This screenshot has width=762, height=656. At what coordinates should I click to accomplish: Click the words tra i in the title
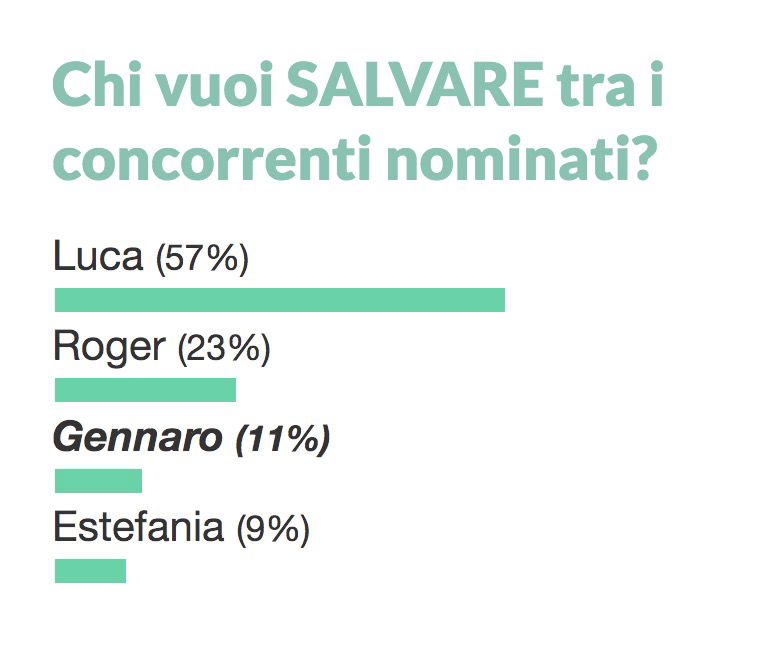tap(610, 84)
